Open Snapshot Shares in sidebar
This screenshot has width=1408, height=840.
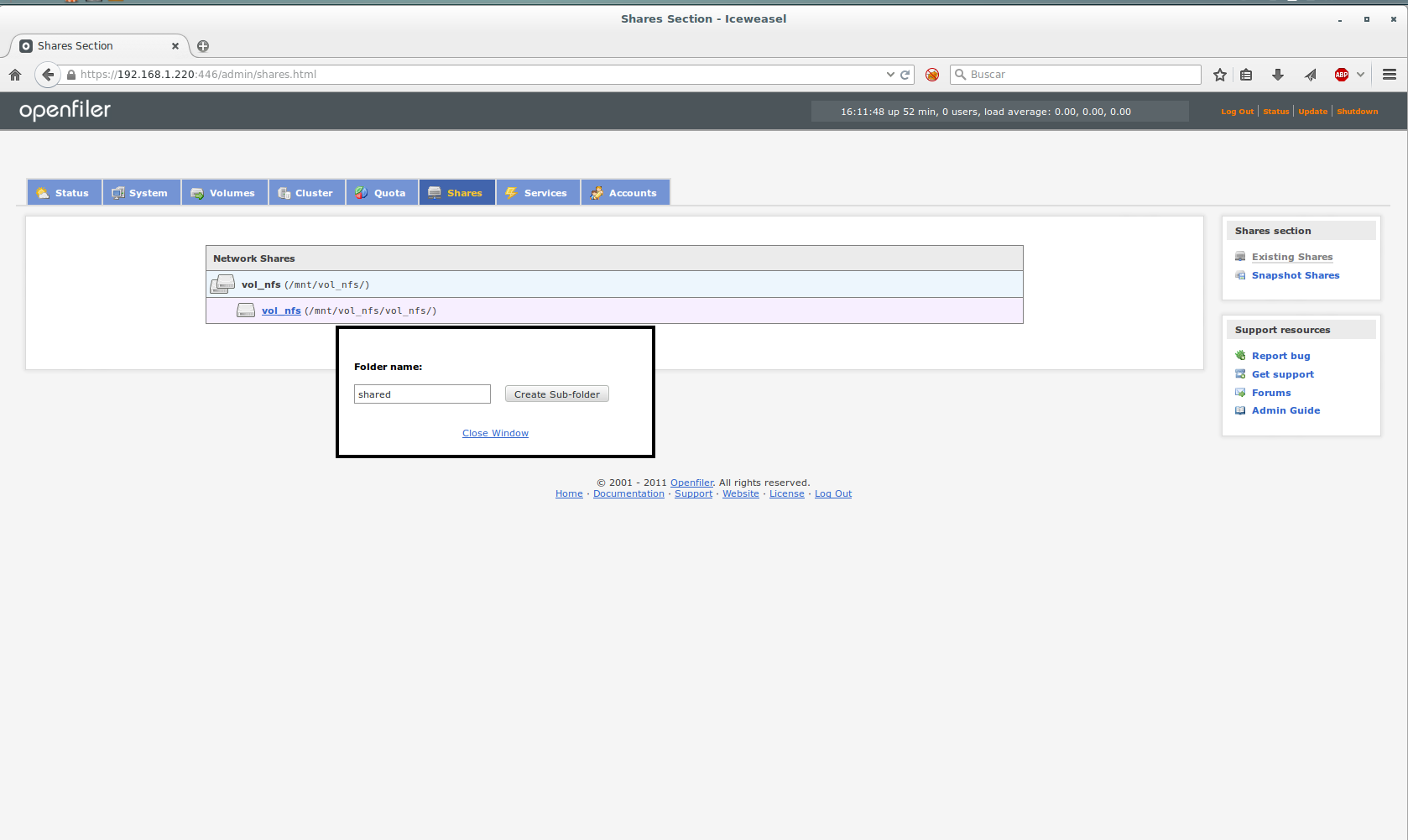click(1295, 275)
